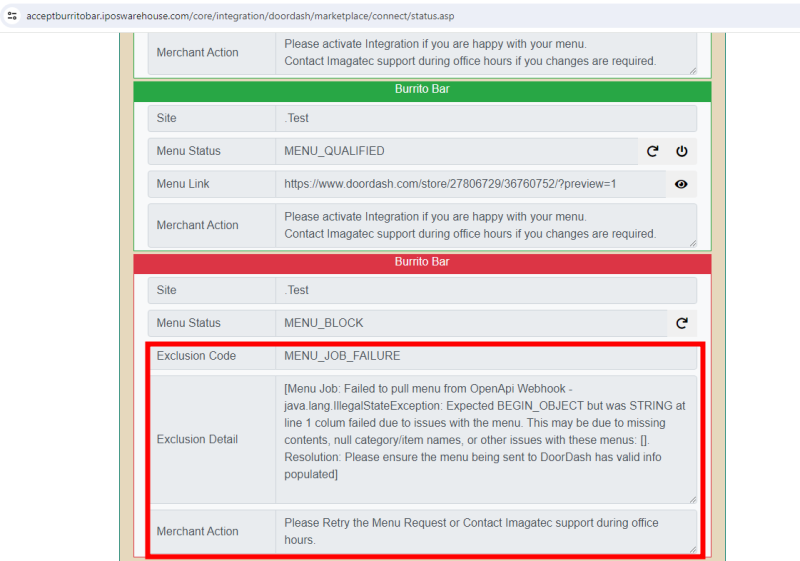Click the doordash.com Menu Link field
Image resolution: width=800 pixels, height=561 pixels.
pos(469,184)
